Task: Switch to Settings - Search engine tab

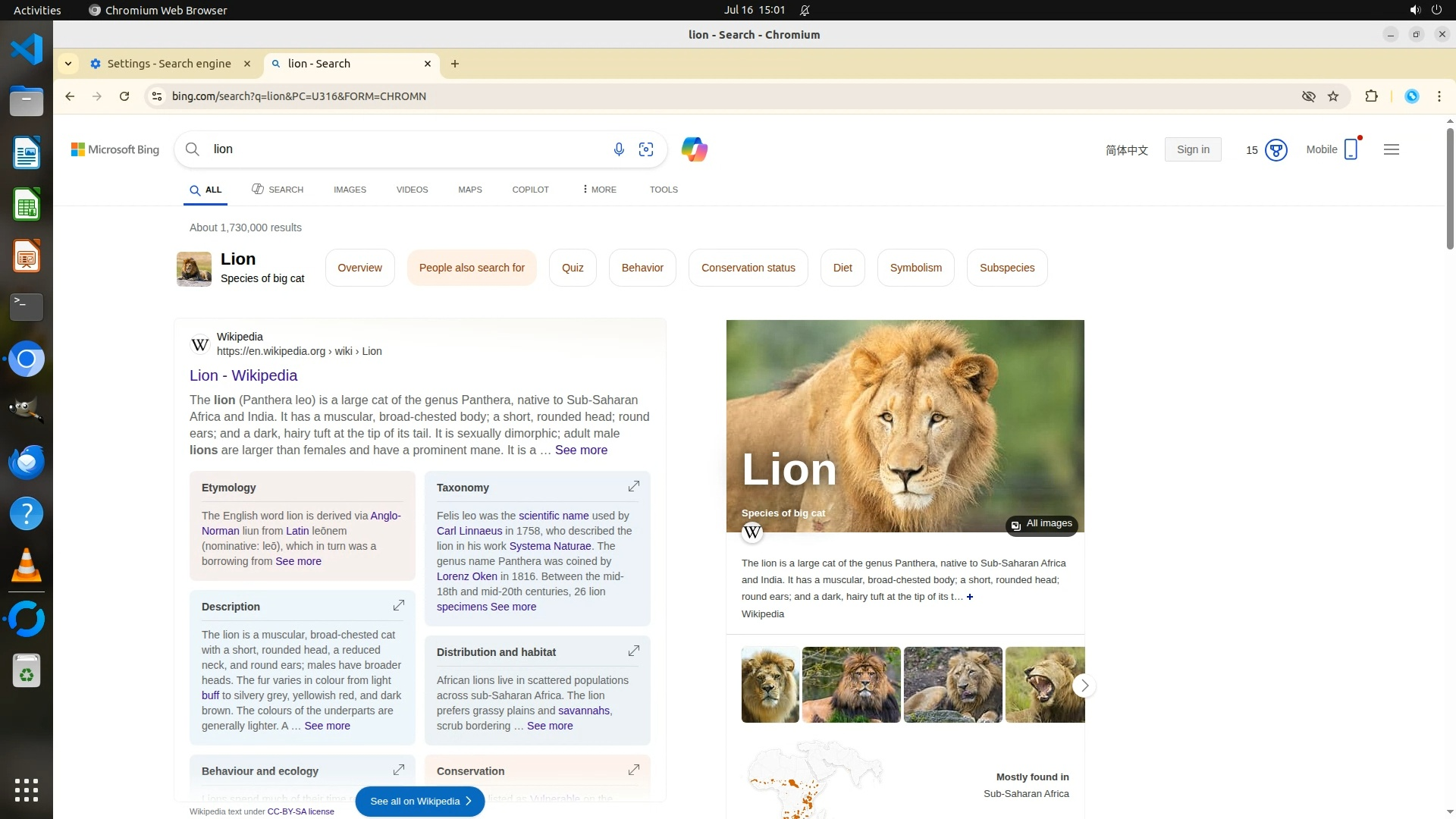Action: (x=169, y=64)
